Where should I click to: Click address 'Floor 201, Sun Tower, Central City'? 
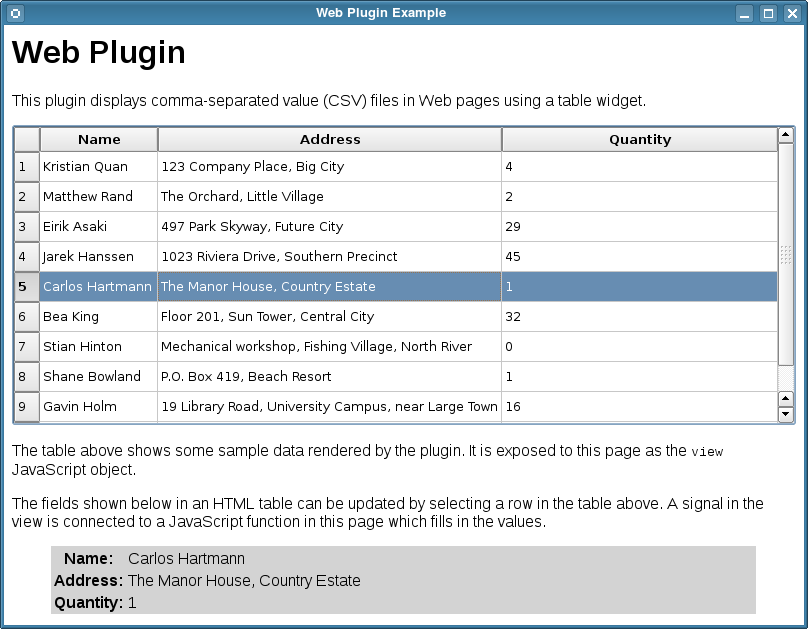330,316
